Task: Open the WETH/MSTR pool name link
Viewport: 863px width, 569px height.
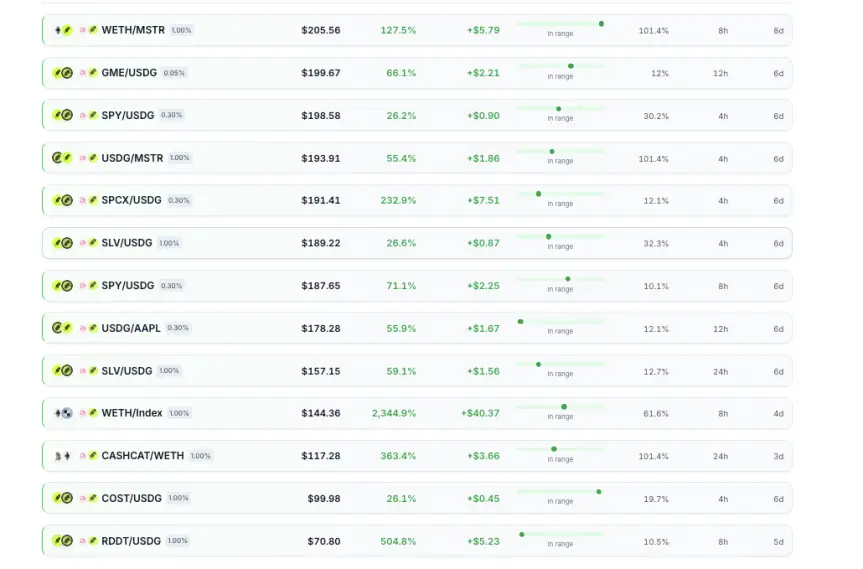Action: (x=133, y=30)
